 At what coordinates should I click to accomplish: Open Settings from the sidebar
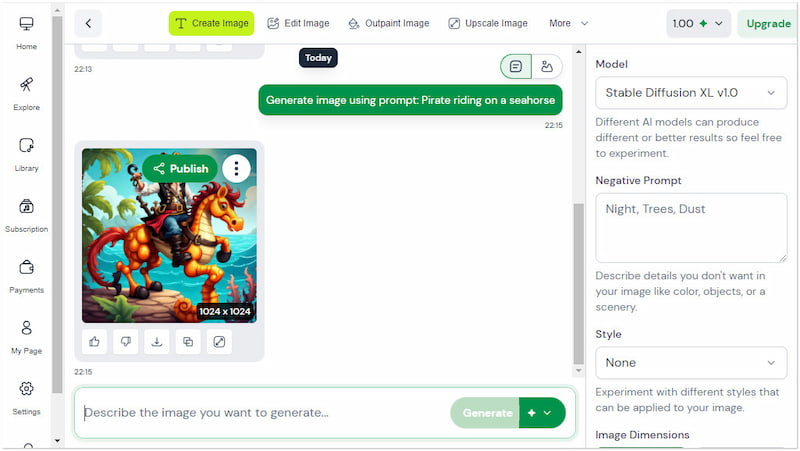tap(26, 396)
